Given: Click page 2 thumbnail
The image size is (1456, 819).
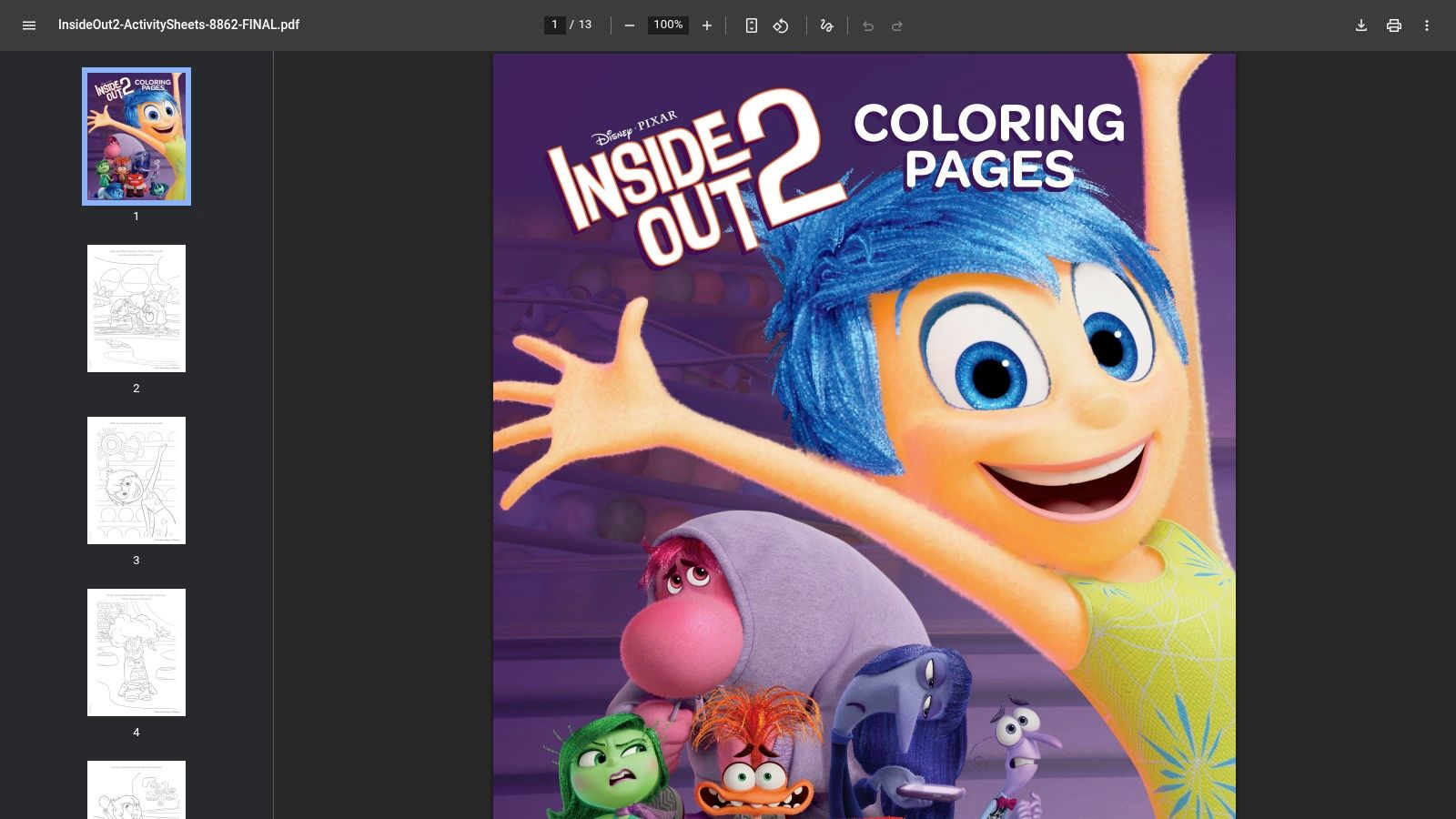Looking at the screenshot, I should click(136, 308).
